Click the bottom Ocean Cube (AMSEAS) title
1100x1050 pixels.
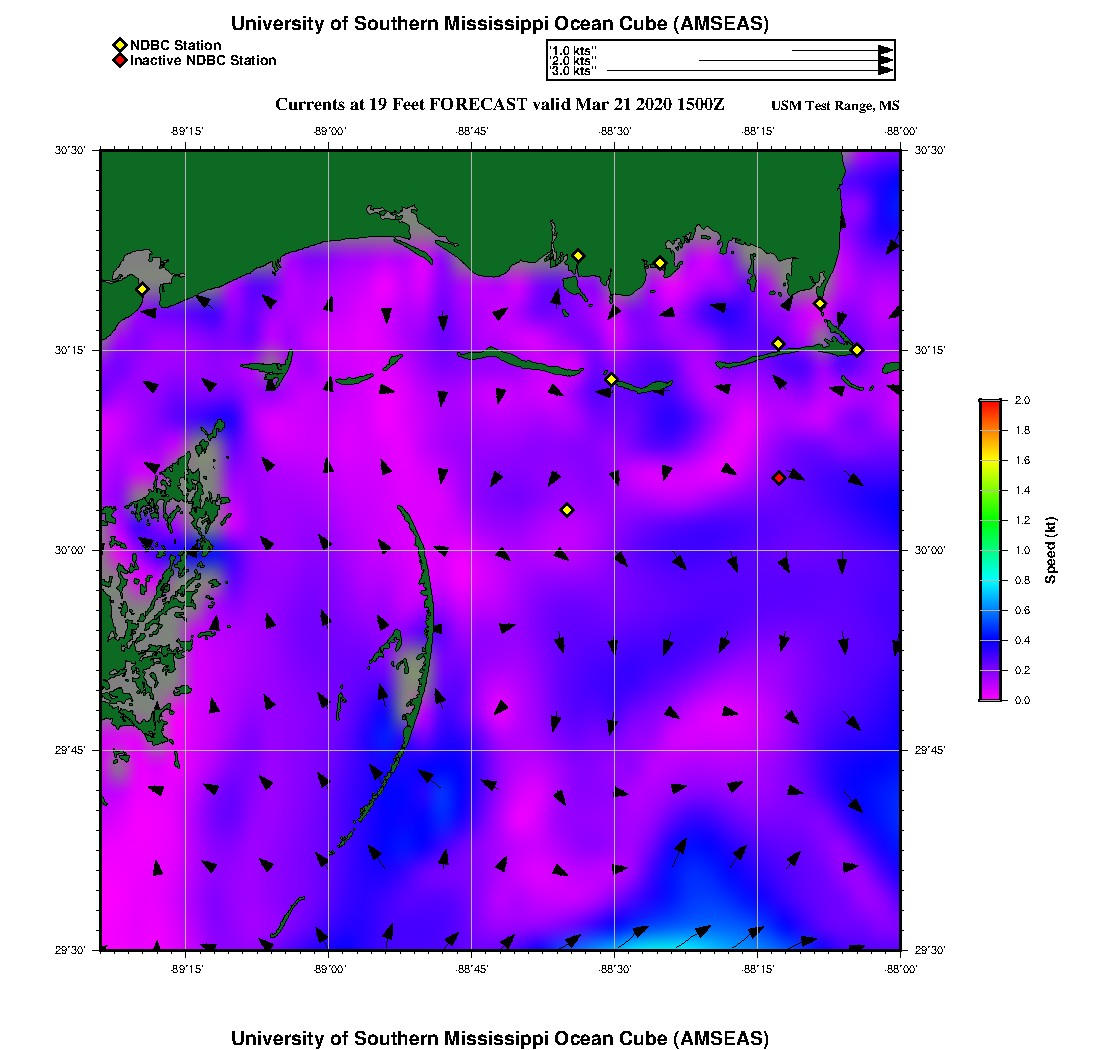(500, 1038)
